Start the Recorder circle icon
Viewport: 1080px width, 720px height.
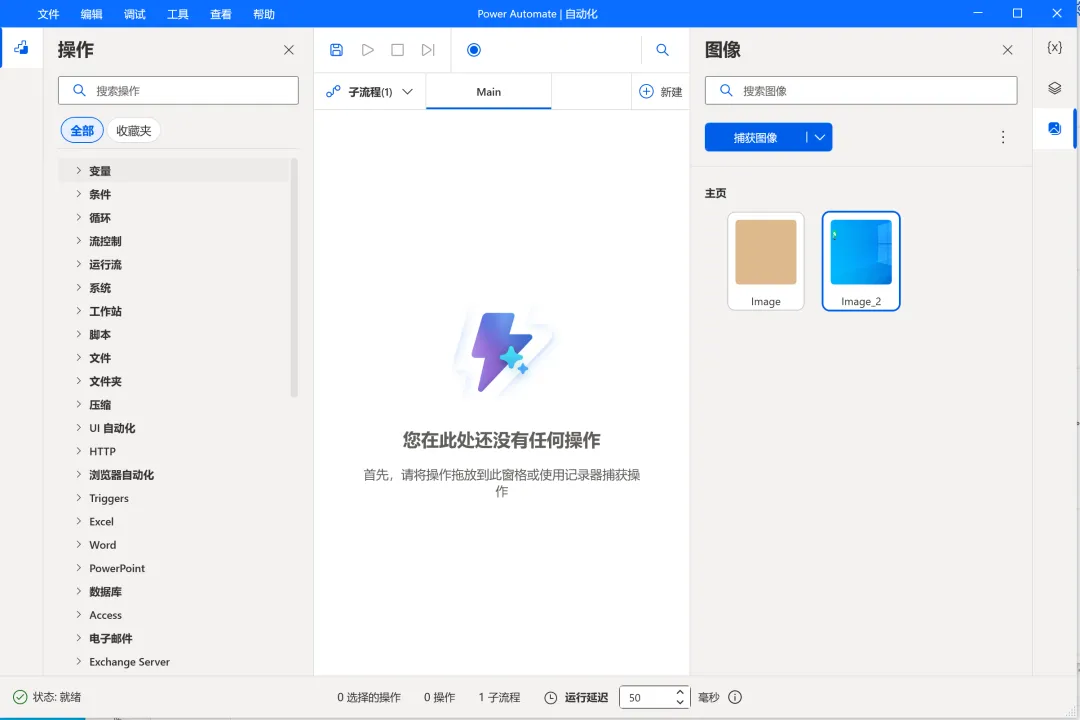pyautogui.click(x=474, y=50)
